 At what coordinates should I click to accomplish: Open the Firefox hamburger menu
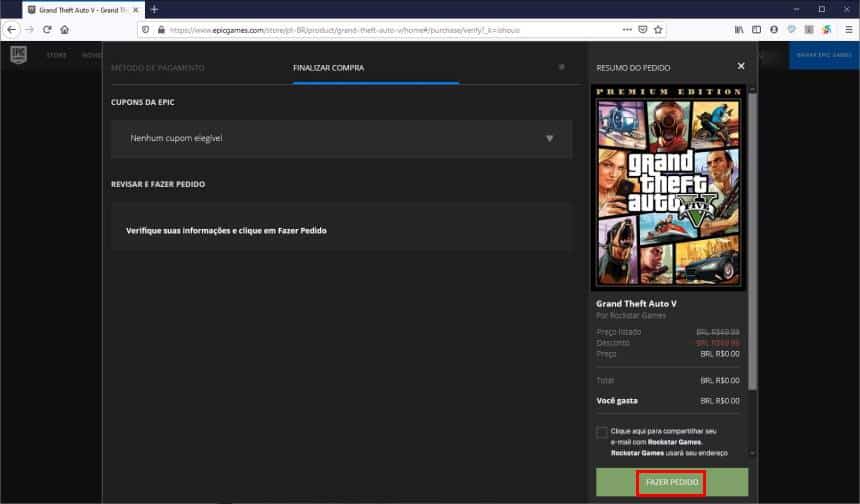[848, 30]
